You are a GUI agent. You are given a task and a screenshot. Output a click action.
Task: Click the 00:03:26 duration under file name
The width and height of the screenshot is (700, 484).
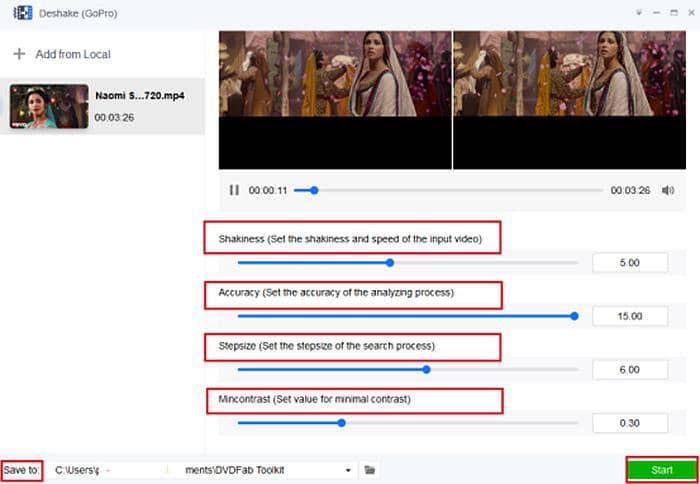[114, 117]
